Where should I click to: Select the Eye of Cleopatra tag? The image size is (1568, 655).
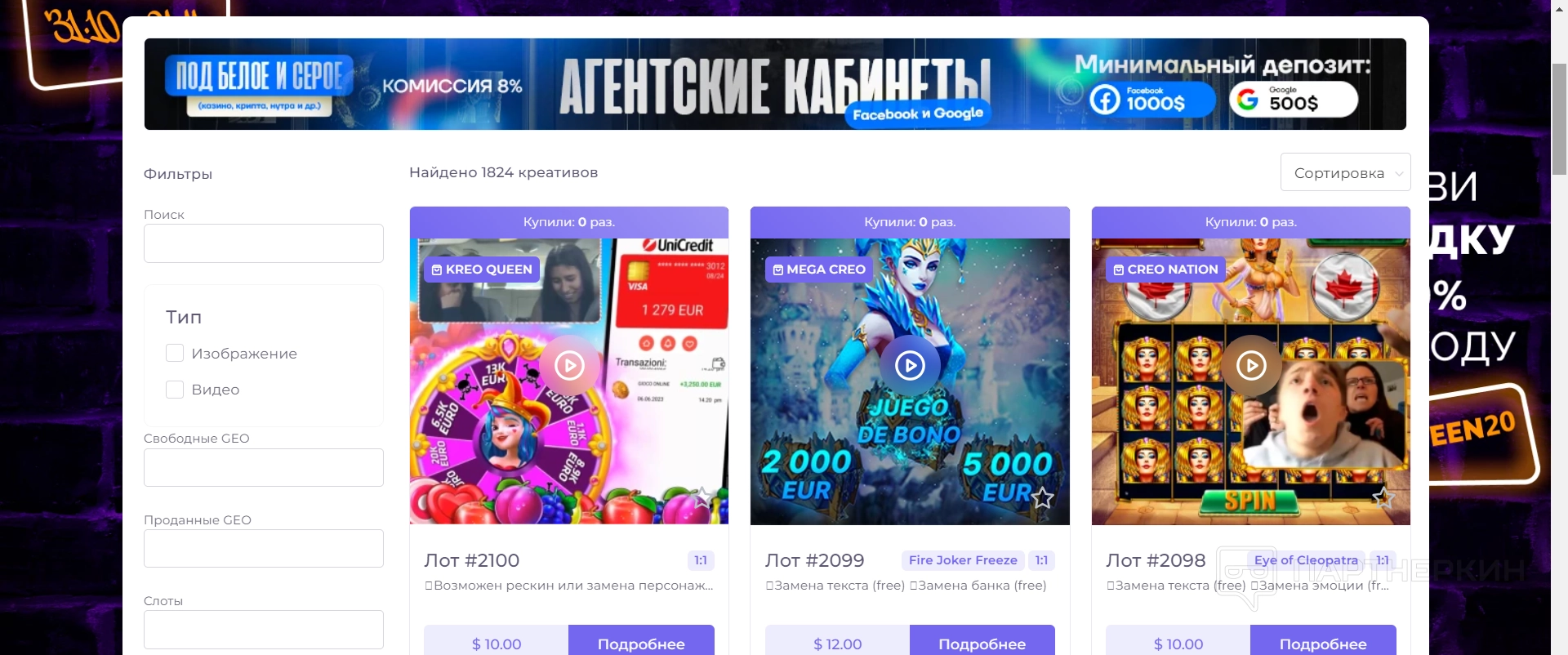pyautogui.click(x=1306, y=560)
